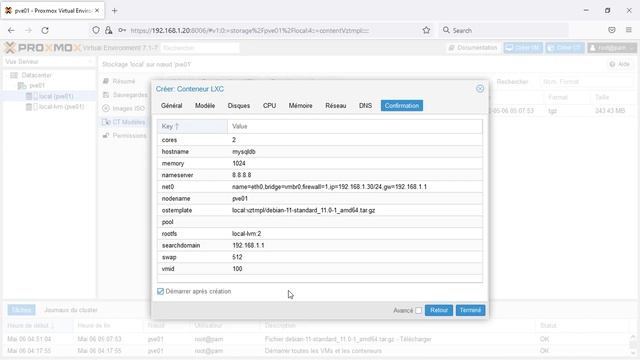The width and height of the screenshot is (640, 360).
Task: Click the padlock site security icon
Action: tap(109, 30)
